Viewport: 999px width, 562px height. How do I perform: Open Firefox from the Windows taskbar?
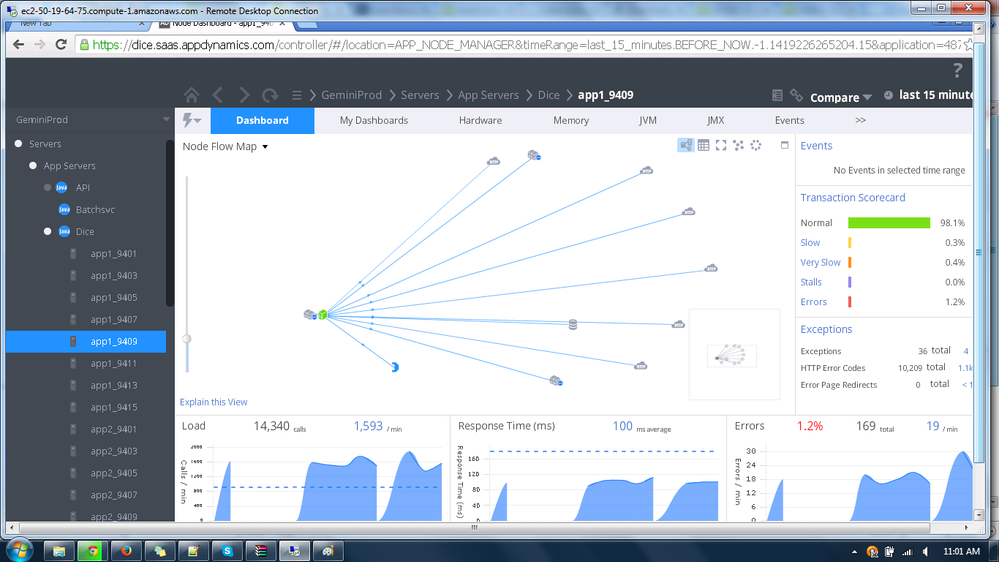pos(126,551)
